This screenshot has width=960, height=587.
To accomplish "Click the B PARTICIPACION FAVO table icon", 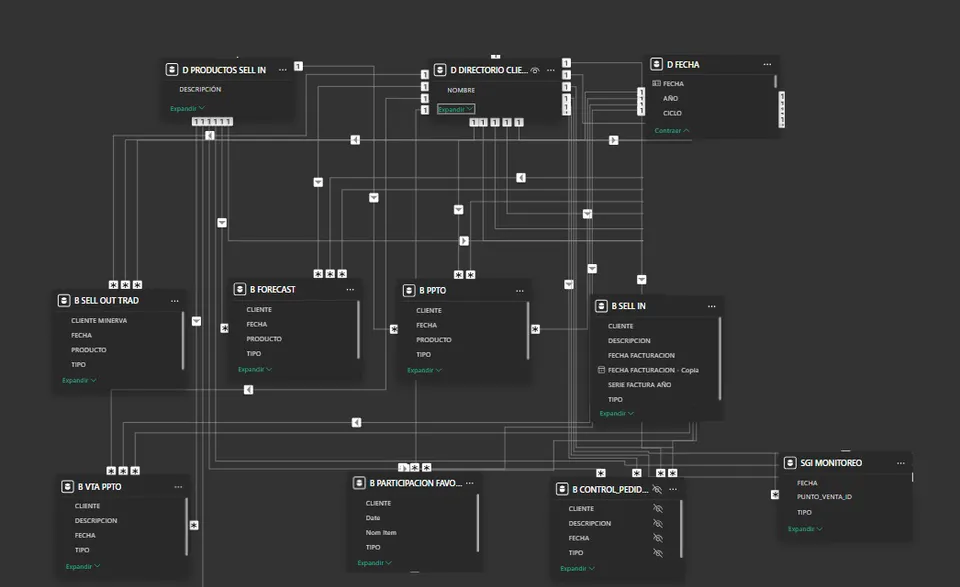I will (x=359, y=483).
